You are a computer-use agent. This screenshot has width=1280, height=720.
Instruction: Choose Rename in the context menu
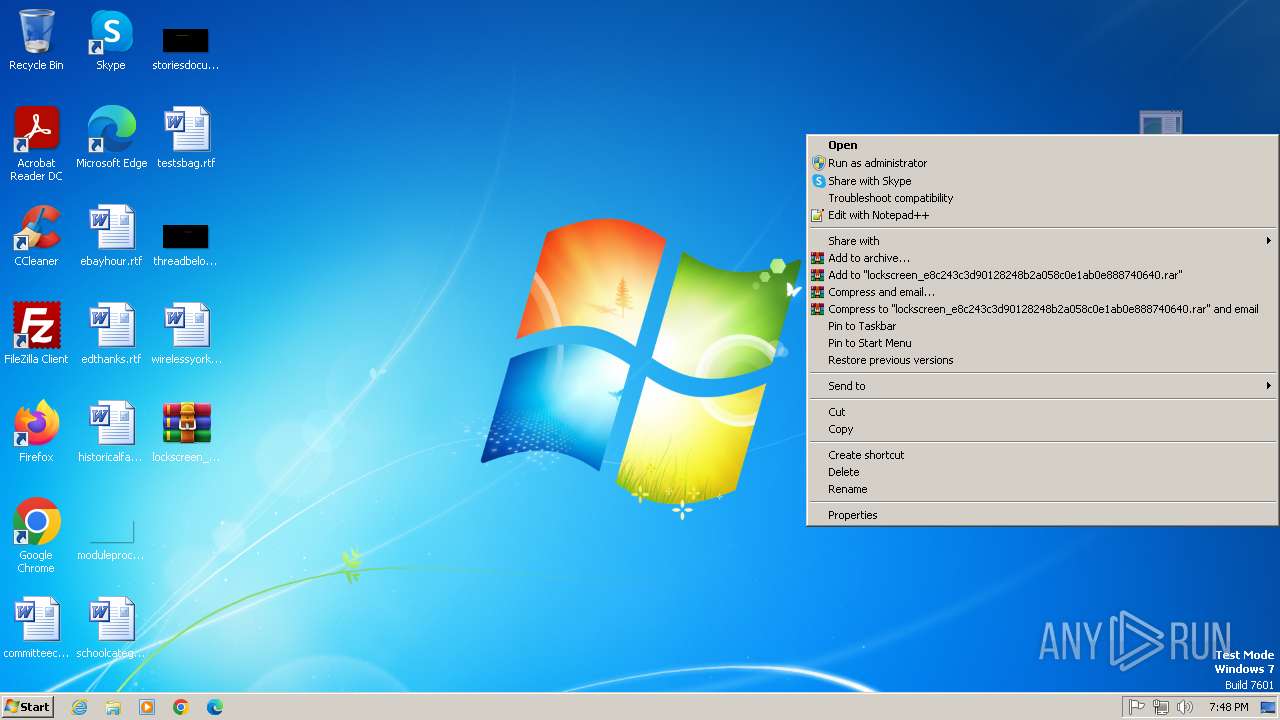point(1042,489)
